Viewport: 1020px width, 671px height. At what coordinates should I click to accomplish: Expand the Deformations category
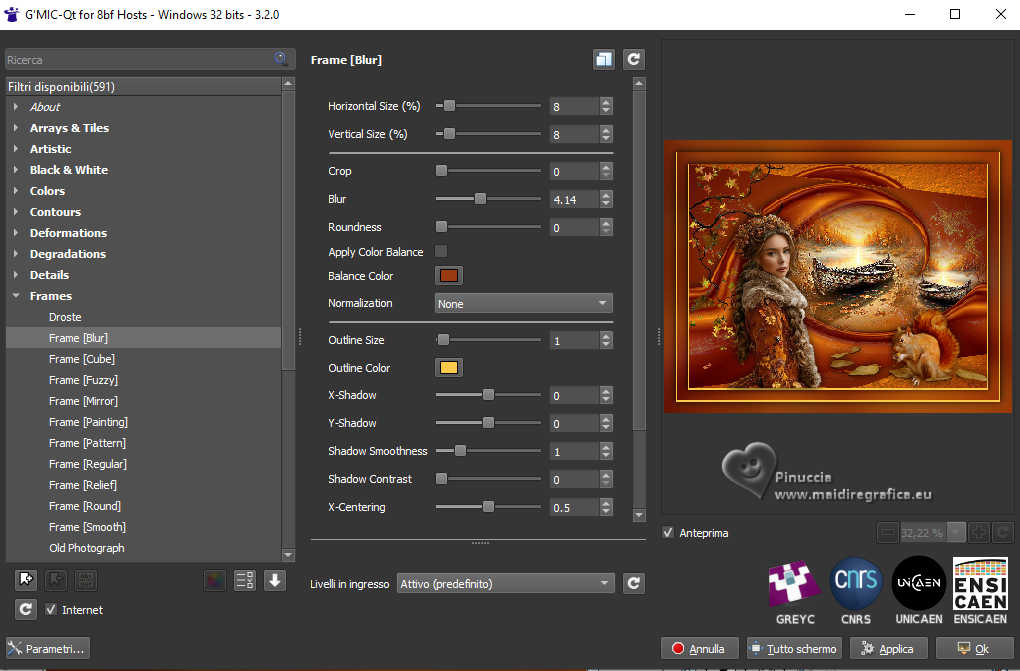point(16,232)
